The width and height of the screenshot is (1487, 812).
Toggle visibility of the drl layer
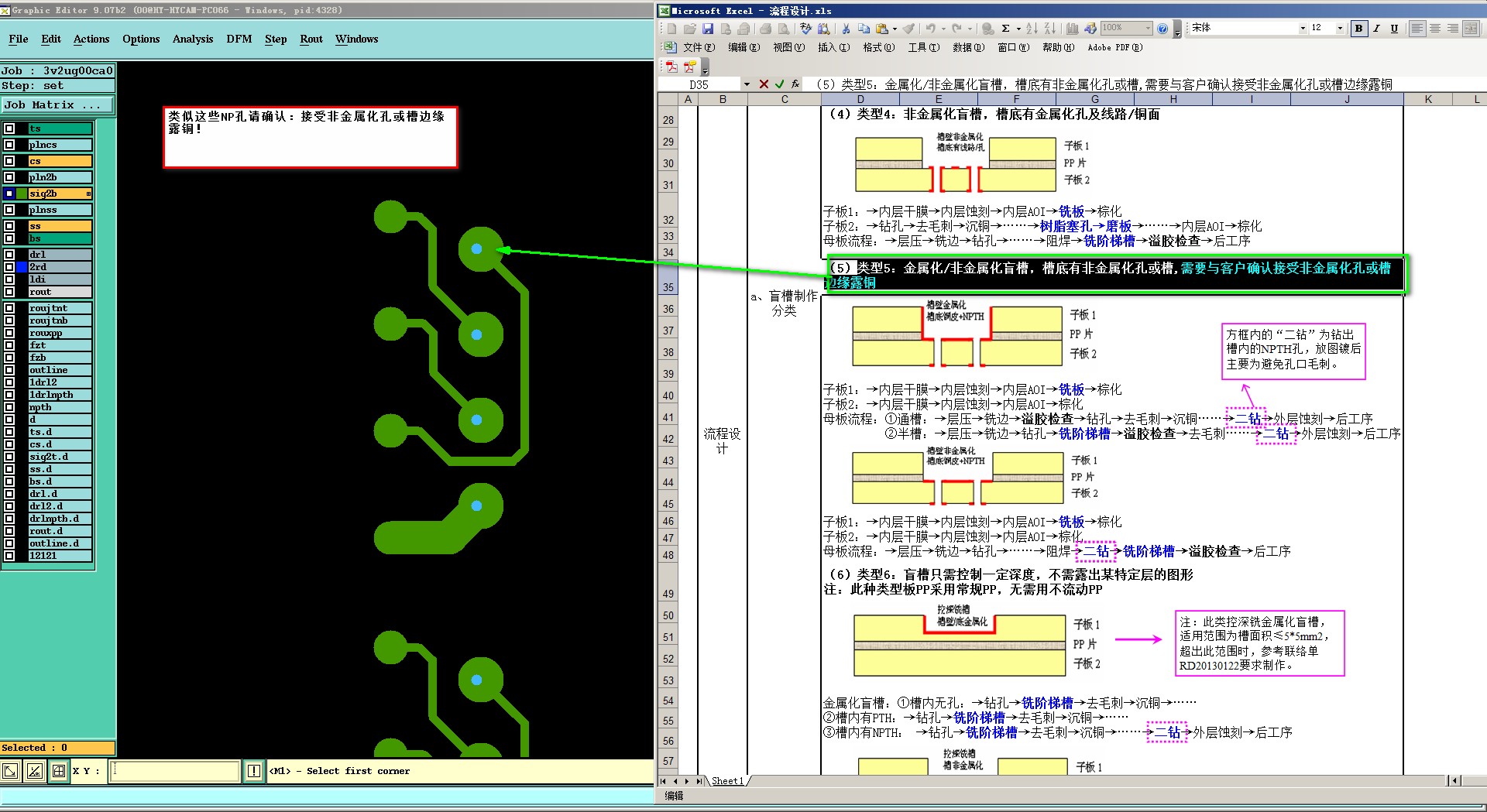[9, 255]
